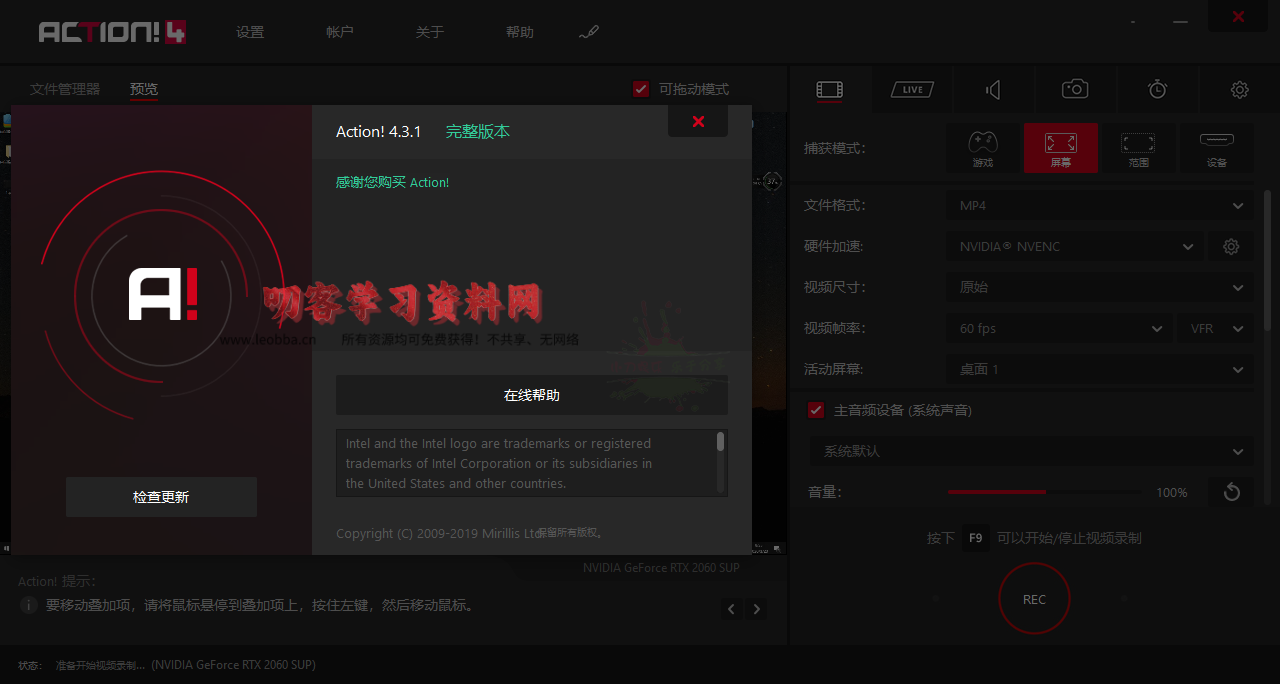Open the video recording tab icon
This screenshot has width=1280, height=684.
(829, 90)
